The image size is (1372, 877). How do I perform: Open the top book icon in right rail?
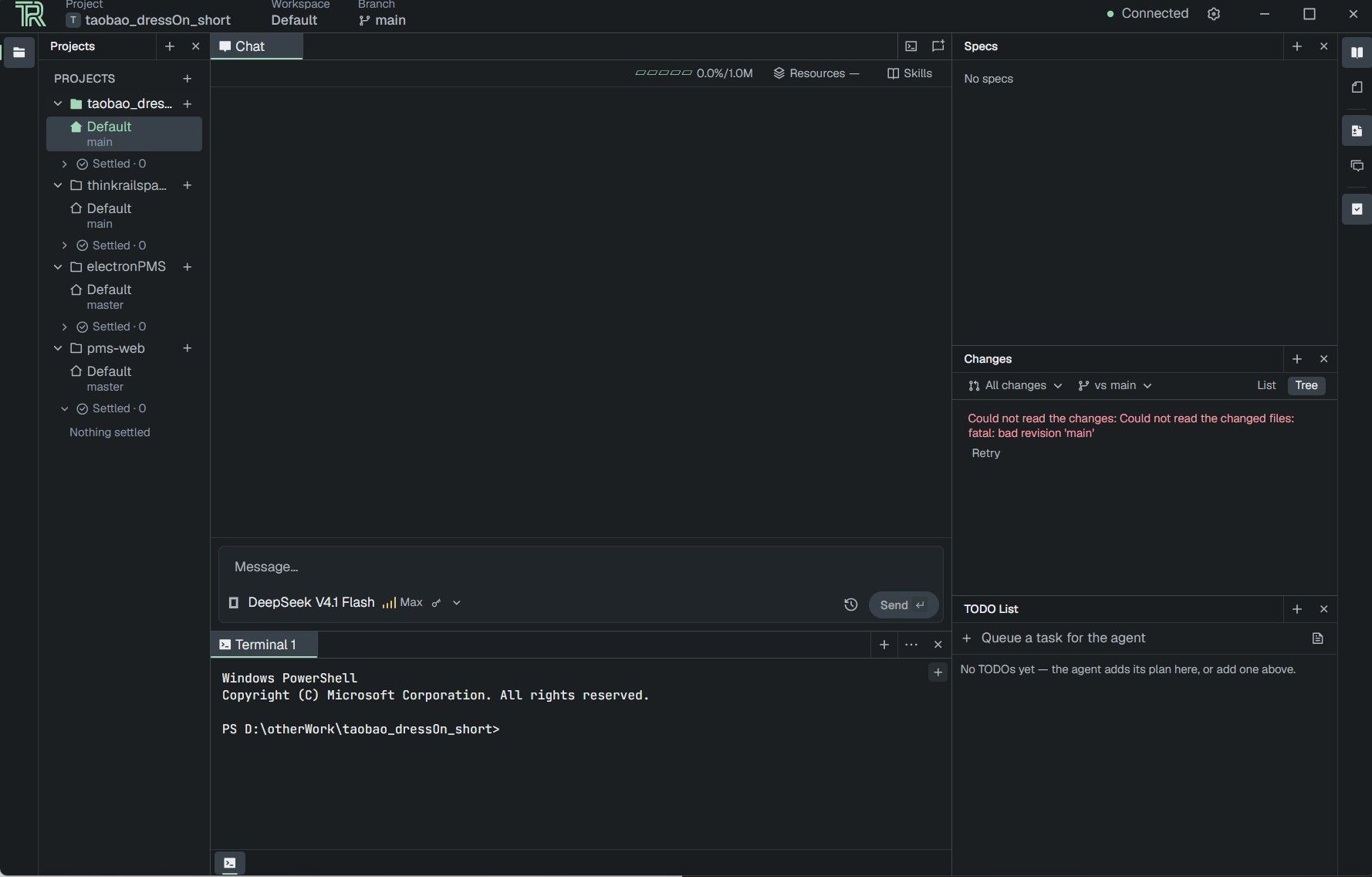tap(1357, 52)
